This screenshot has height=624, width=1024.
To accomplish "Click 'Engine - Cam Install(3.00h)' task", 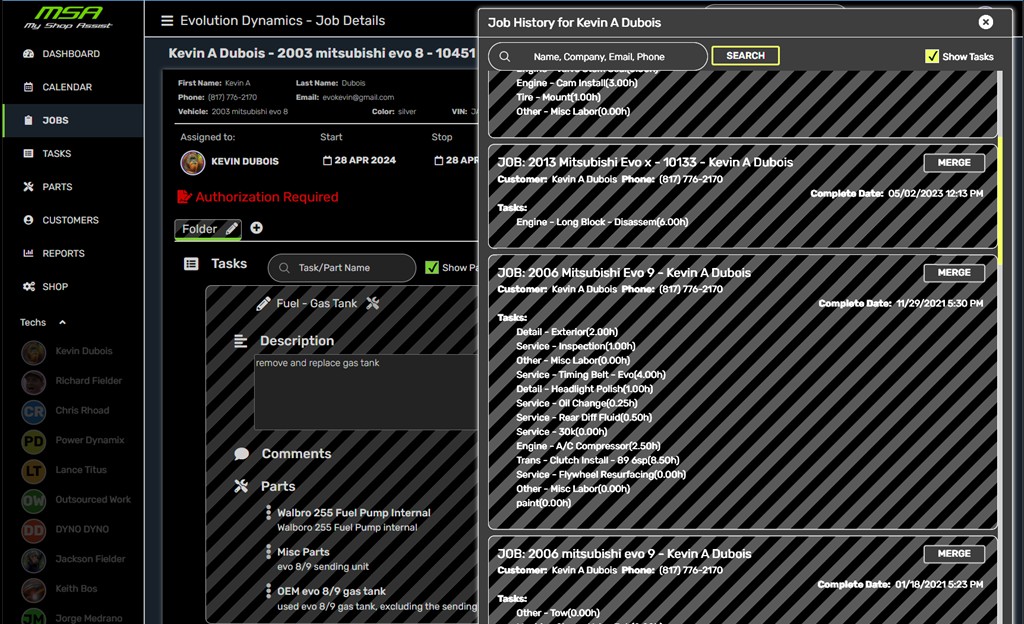I will [577, 83].
